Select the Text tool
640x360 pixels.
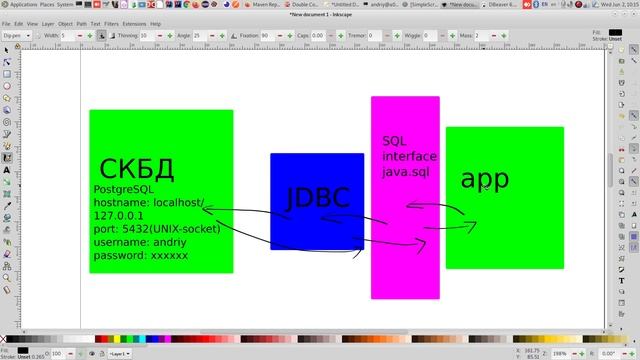[x=7, y=170]
